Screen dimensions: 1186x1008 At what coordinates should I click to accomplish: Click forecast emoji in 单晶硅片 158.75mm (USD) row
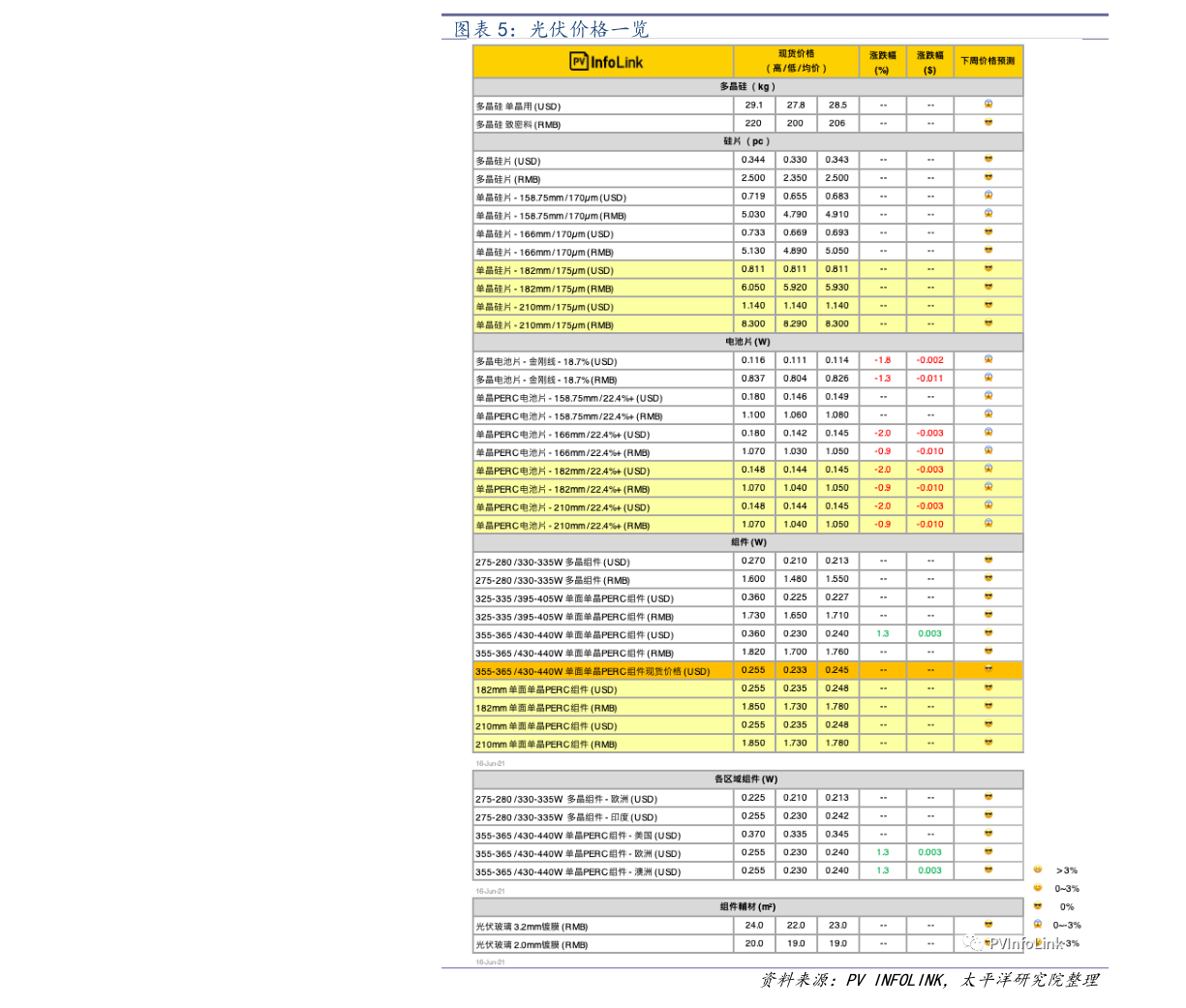(988, 195)
